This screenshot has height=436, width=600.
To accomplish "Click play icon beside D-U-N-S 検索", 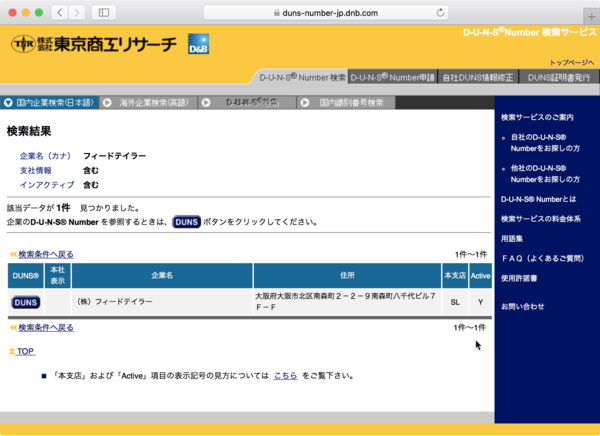I will point(206,103).
